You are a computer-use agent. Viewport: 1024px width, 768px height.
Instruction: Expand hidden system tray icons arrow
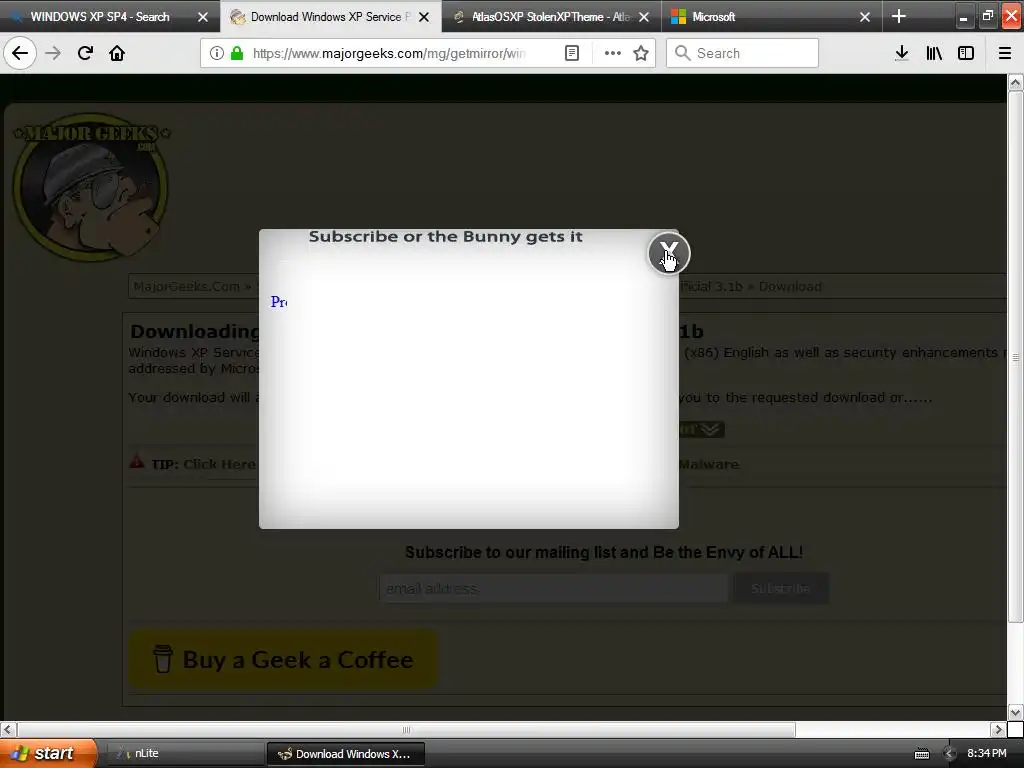[x=950, y=754]
